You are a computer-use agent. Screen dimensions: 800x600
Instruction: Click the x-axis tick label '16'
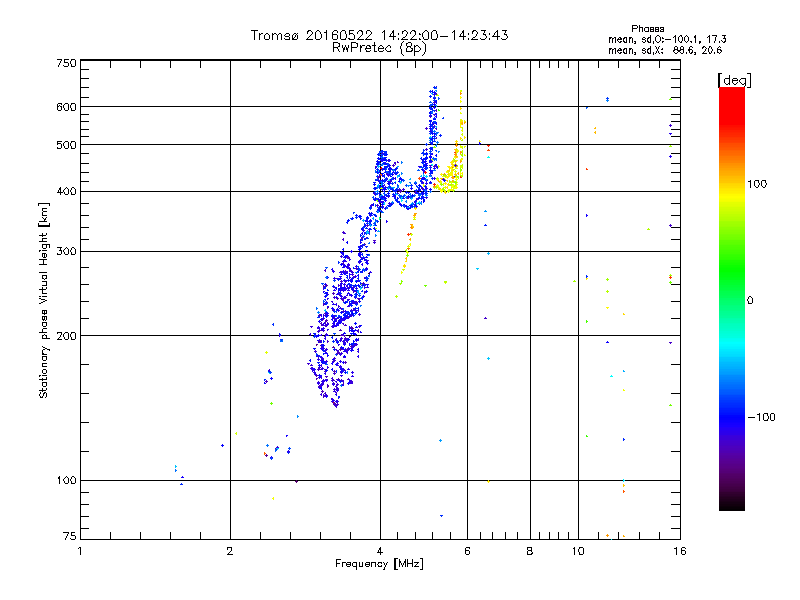[x=680, y=551]
